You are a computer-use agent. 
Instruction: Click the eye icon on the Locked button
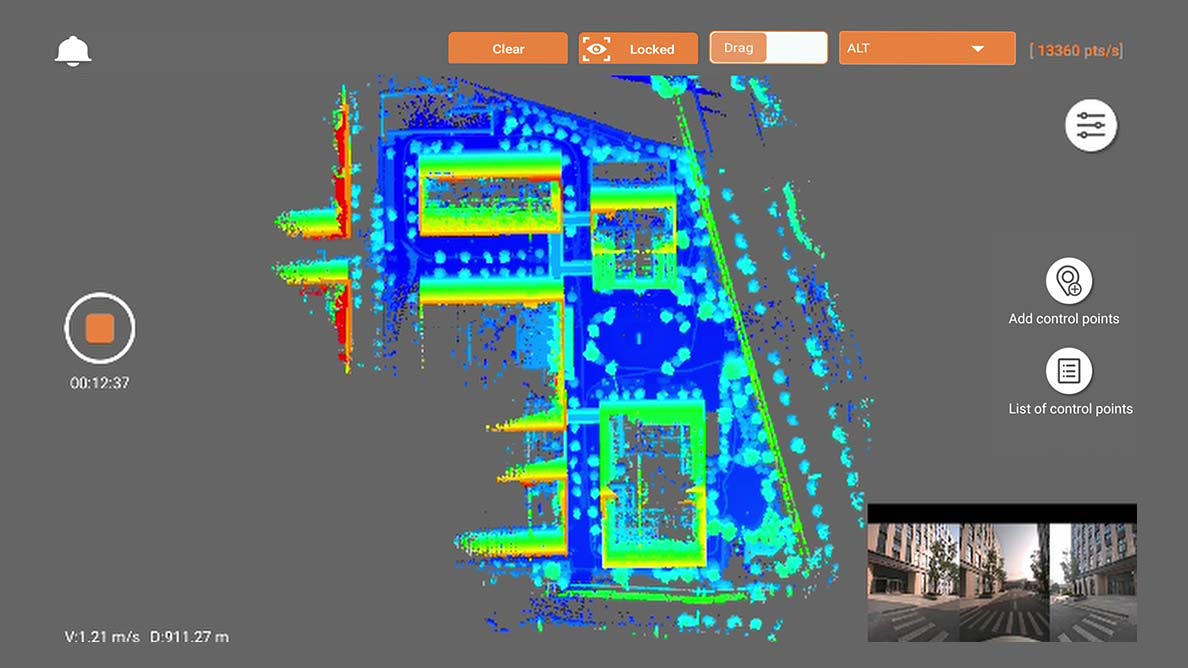point(598,48)
